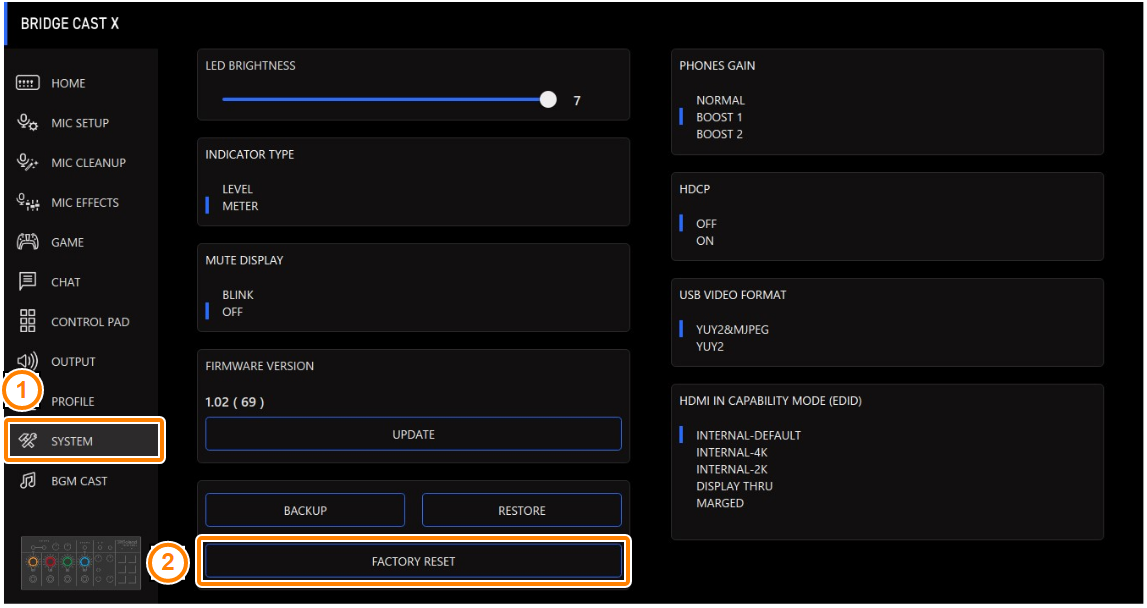
Task: Select INTERNAL-4K EDID mode
Action: 732,452
